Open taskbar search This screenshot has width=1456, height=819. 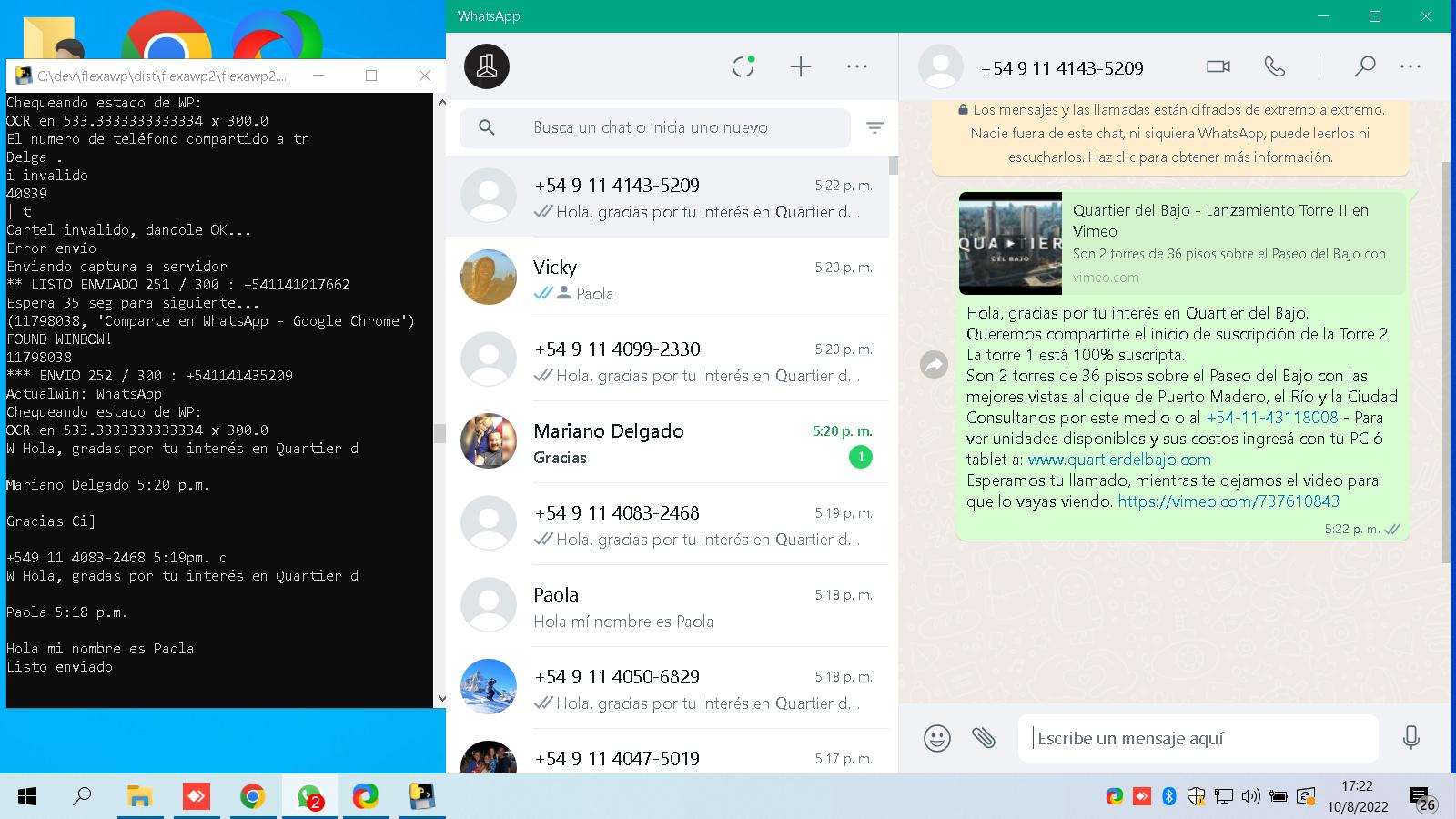click(x=82, y=797)
